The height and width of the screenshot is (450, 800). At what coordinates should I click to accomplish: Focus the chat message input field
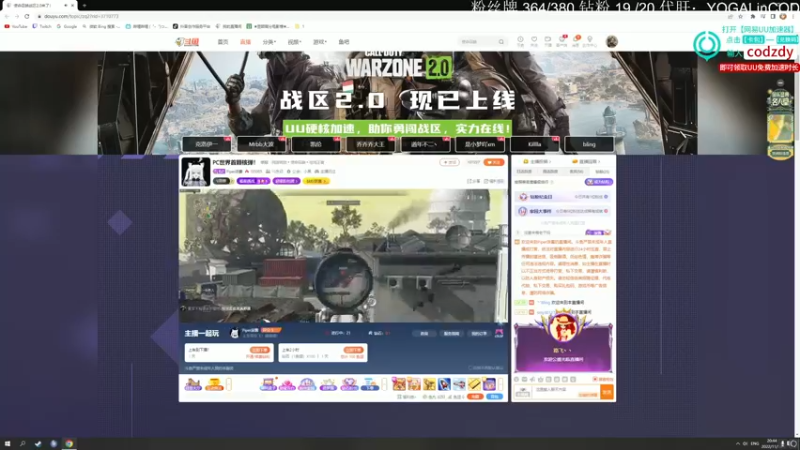[x=566, y=392]
